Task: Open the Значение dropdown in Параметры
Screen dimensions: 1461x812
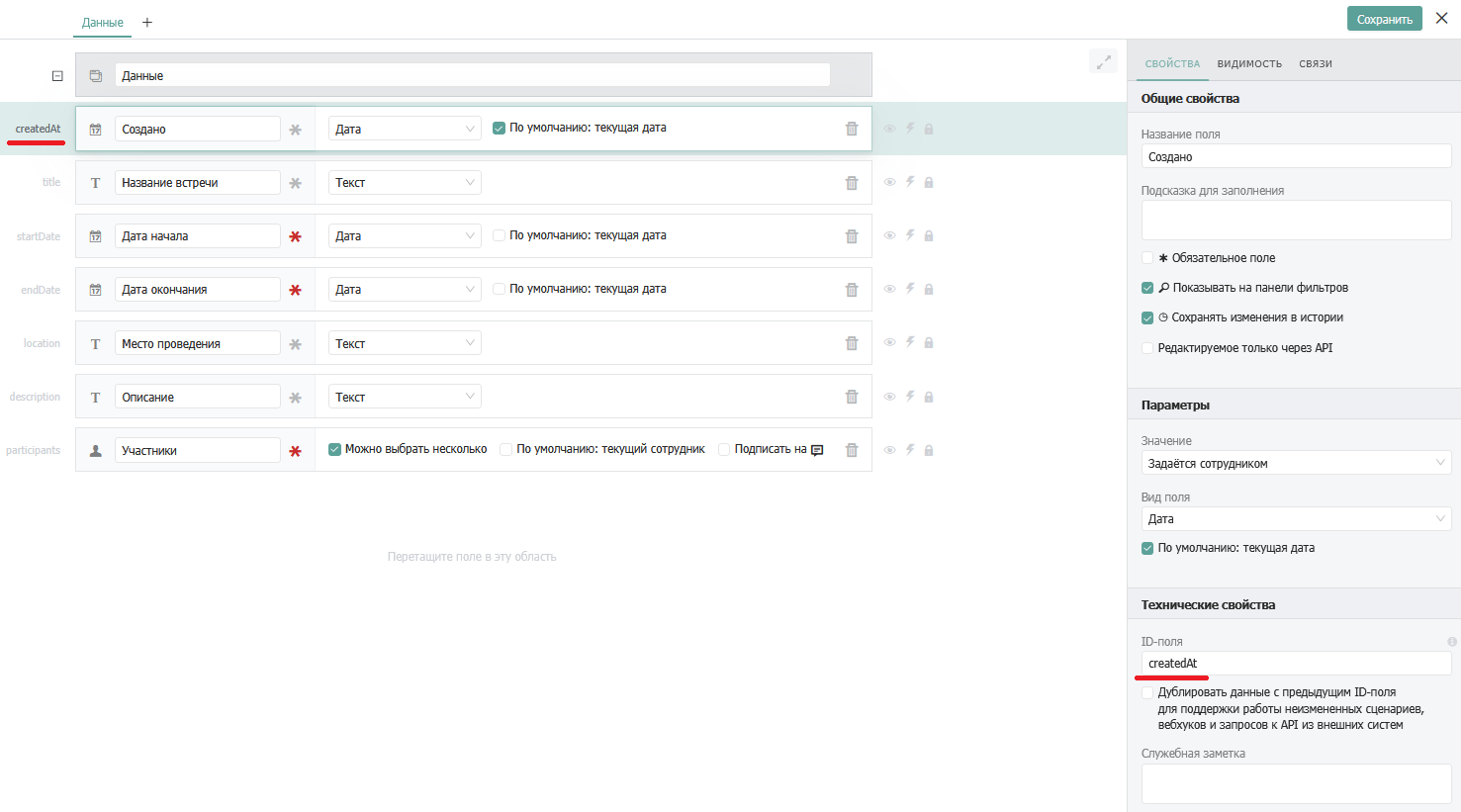Action: [x=1296, y=463]
